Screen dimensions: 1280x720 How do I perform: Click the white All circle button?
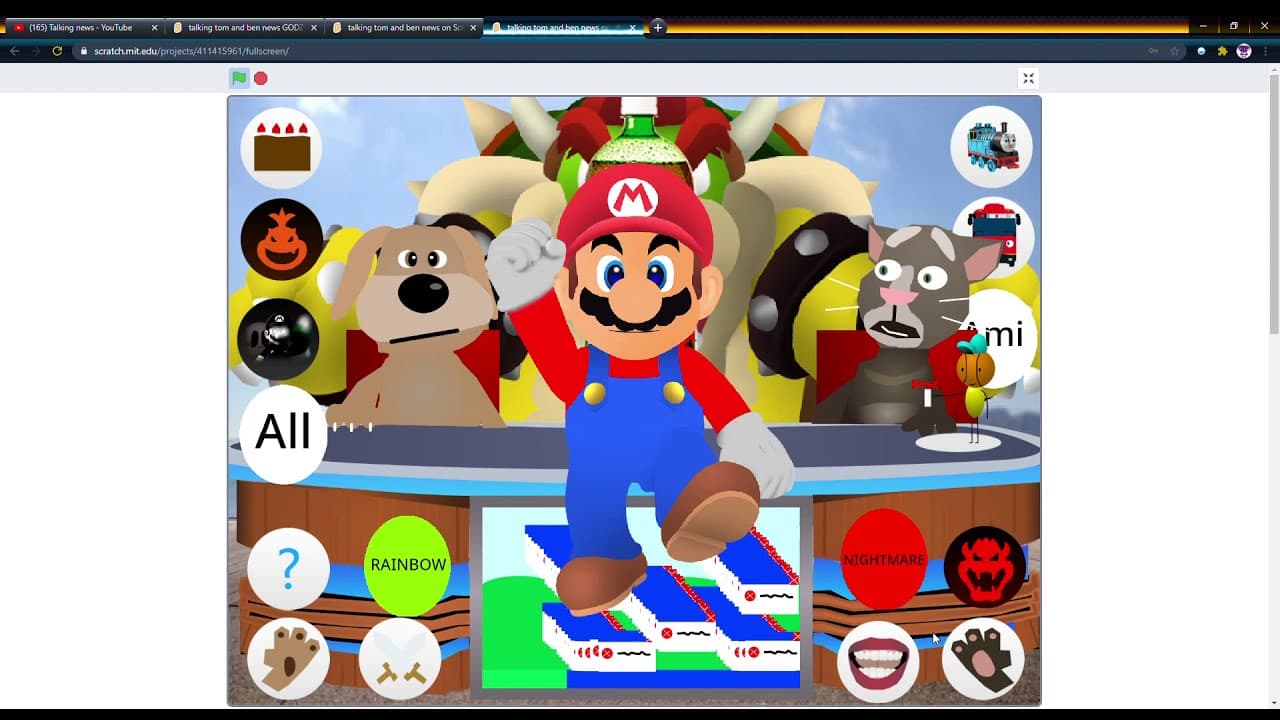coord(283,432)
